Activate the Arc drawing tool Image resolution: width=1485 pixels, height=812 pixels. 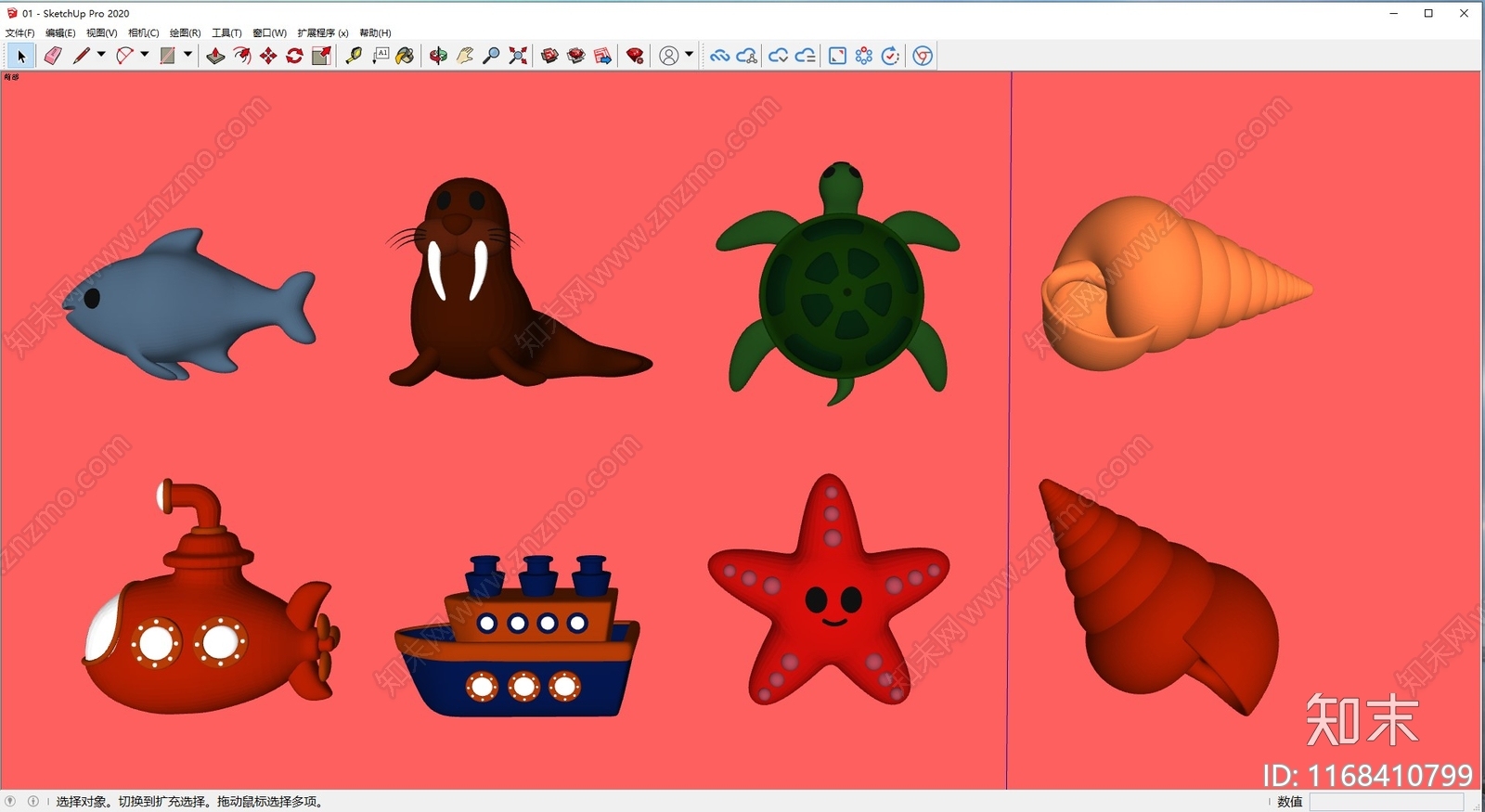[x=125, y=56]
